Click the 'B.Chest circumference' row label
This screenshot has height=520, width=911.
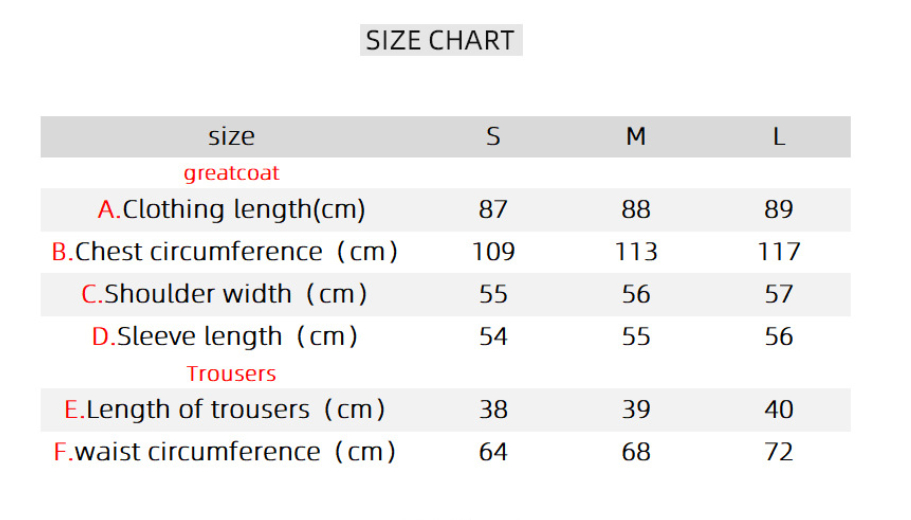coord(225,252)
